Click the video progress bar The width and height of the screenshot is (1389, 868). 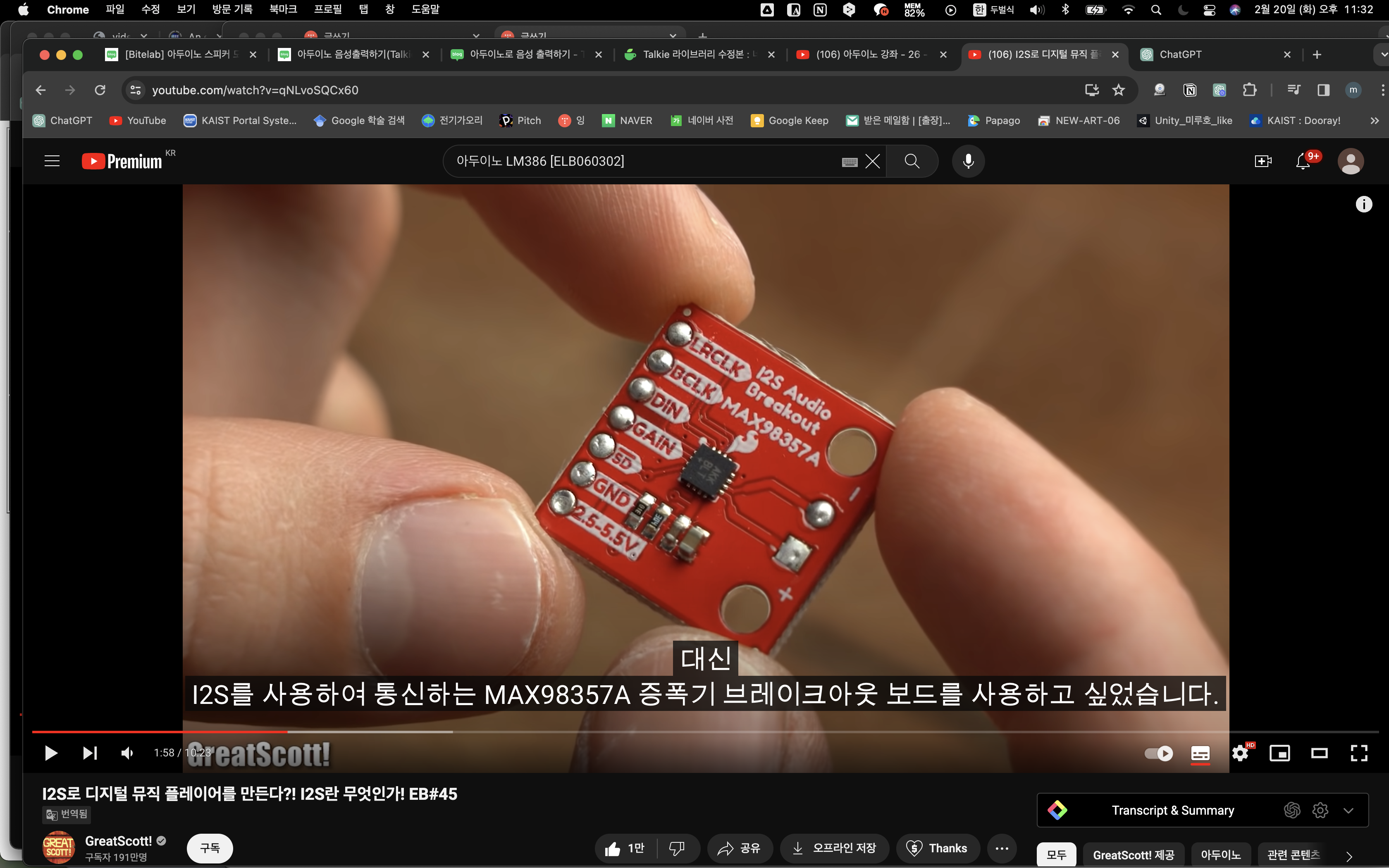click(689, 732)
